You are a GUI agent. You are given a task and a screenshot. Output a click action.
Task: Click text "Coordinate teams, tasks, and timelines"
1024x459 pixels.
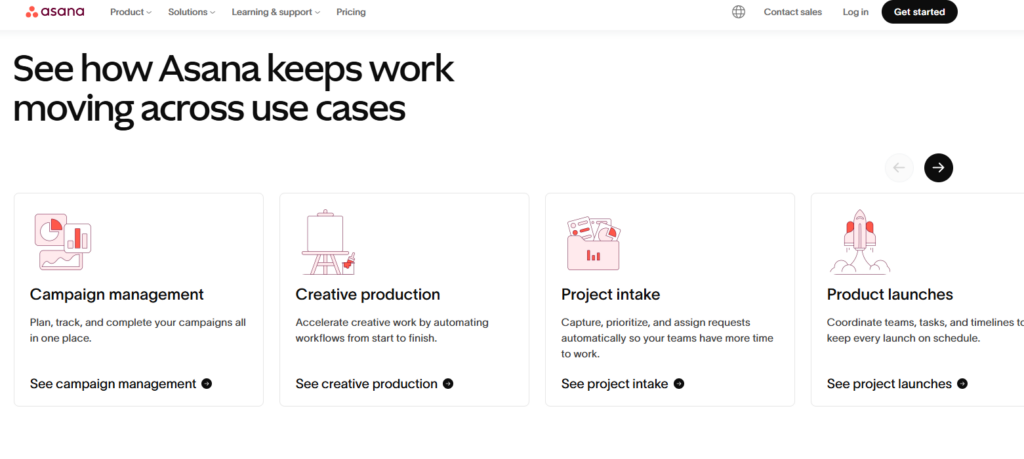click(x=920, y=323)
